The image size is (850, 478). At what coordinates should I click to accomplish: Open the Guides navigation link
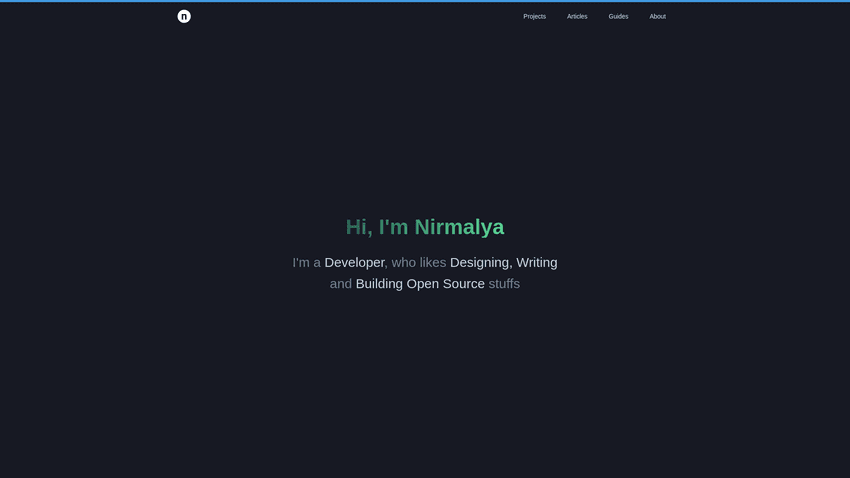(x=618, y=16)
